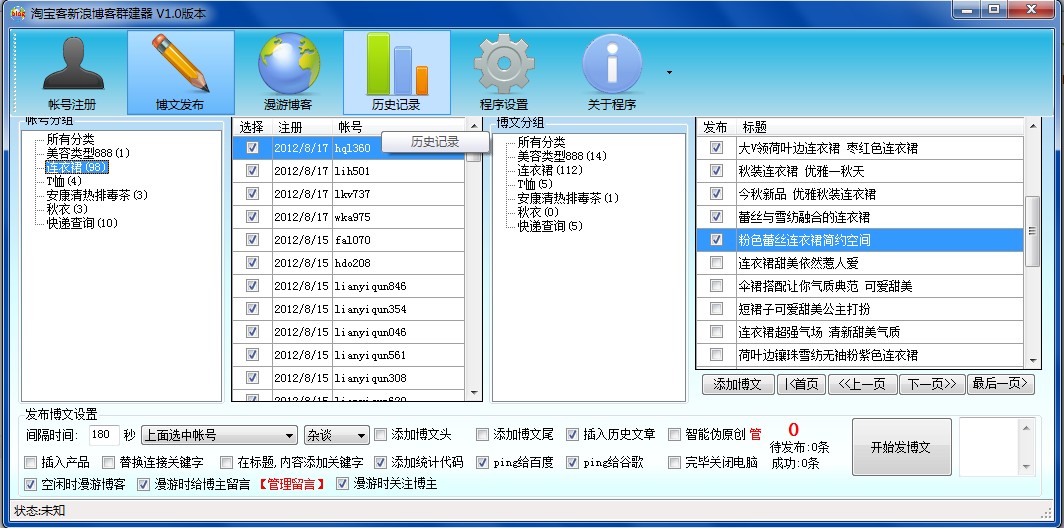
Task: Go to previous page <<上一页
Action: 862,384
